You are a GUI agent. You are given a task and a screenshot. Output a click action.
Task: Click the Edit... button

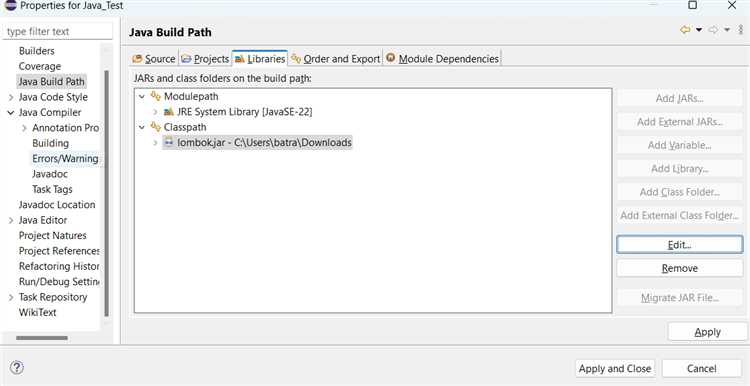point(679,244)
